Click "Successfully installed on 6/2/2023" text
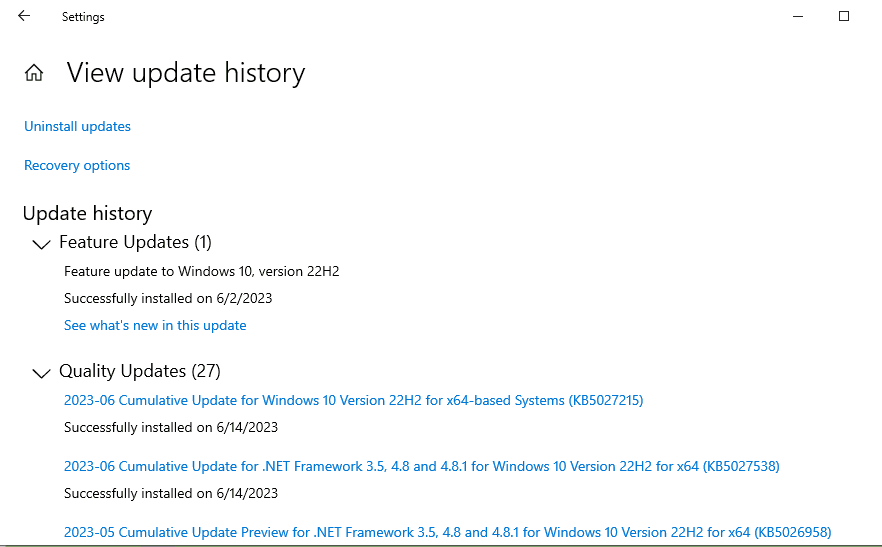The width and height of the screenshot is (882, 547). [x=168, y=298]
